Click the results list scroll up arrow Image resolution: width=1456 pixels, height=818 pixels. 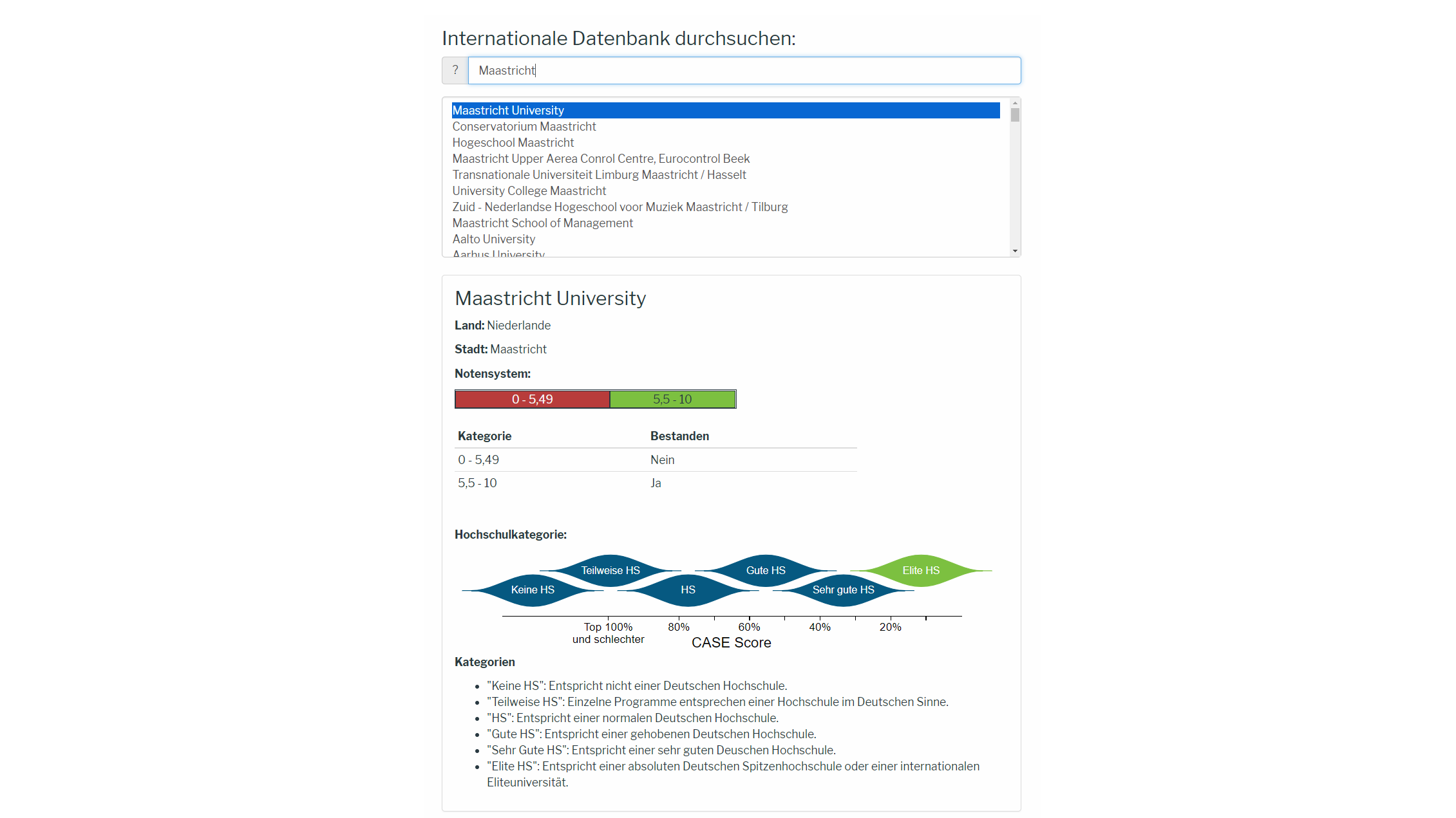pyautogui.click(x=1015, y=103)
